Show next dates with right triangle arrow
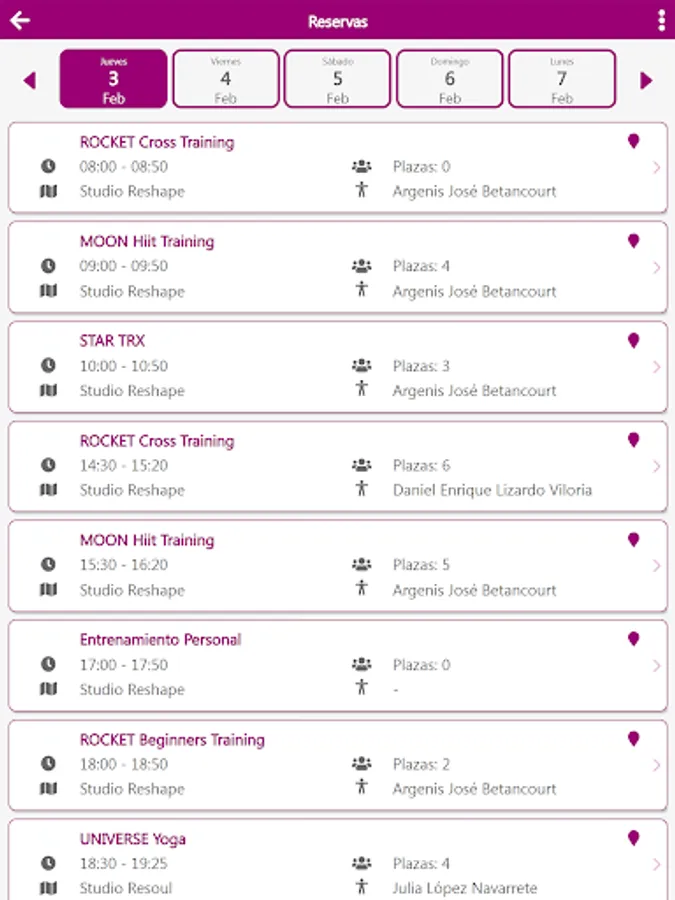675x900 pixels. [x=646, y=80]
